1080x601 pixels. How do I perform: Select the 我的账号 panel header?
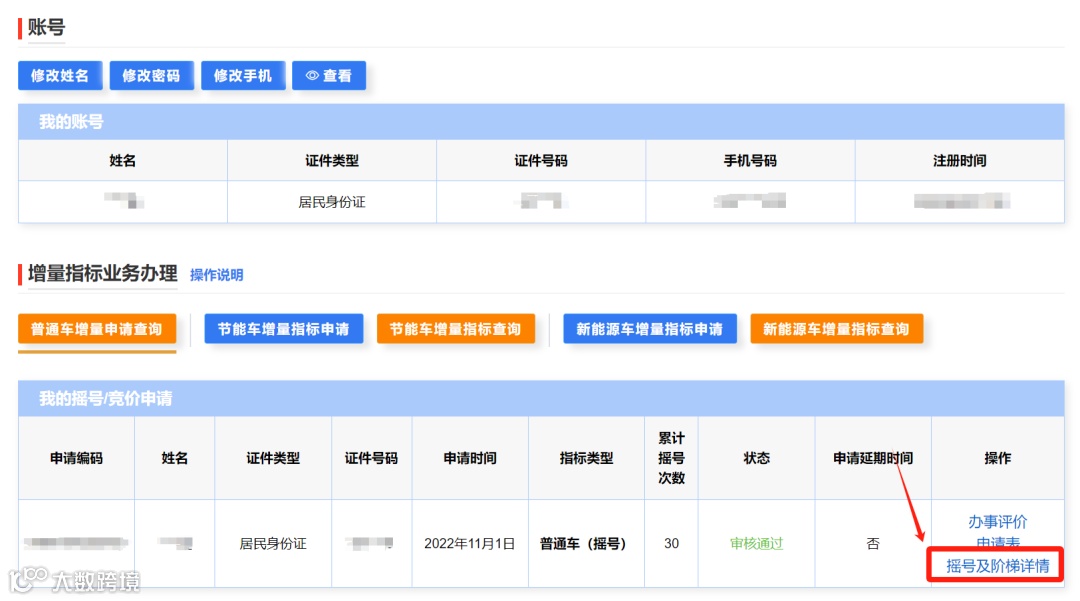click(541, 122)
